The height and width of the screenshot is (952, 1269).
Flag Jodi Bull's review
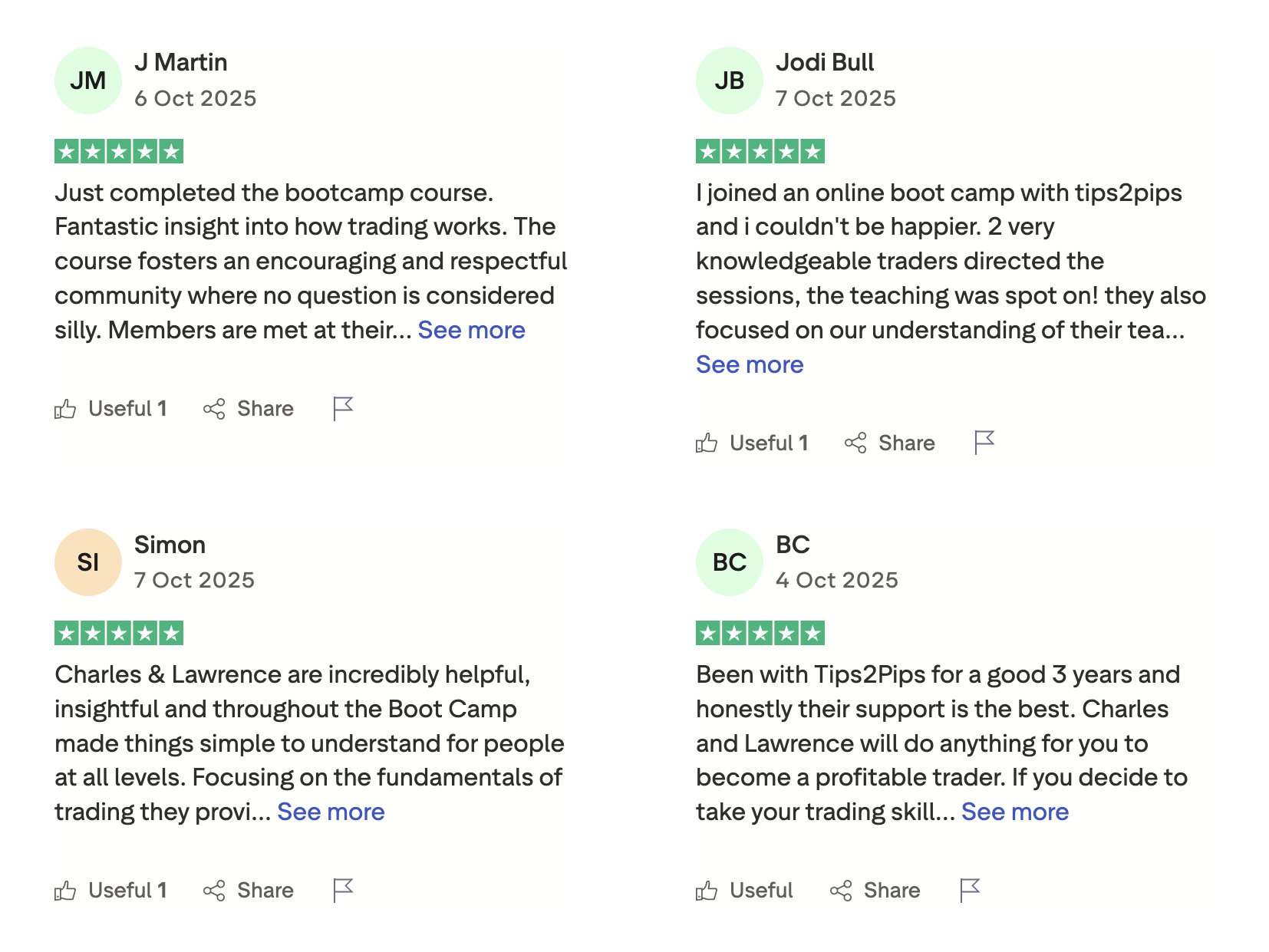coord(984,443)
